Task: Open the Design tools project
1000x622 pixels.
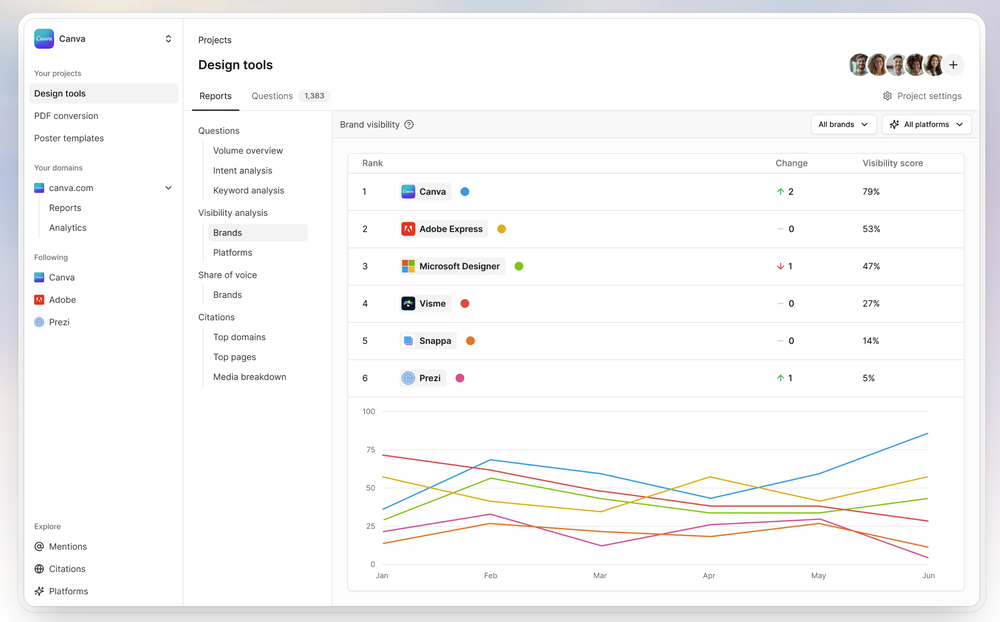Action: 103,93
